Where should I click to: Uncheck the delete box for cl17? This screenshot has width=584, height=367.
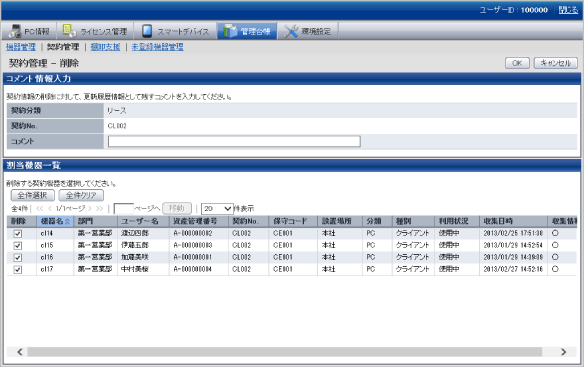pyautogui.click(x=18, y=269)
